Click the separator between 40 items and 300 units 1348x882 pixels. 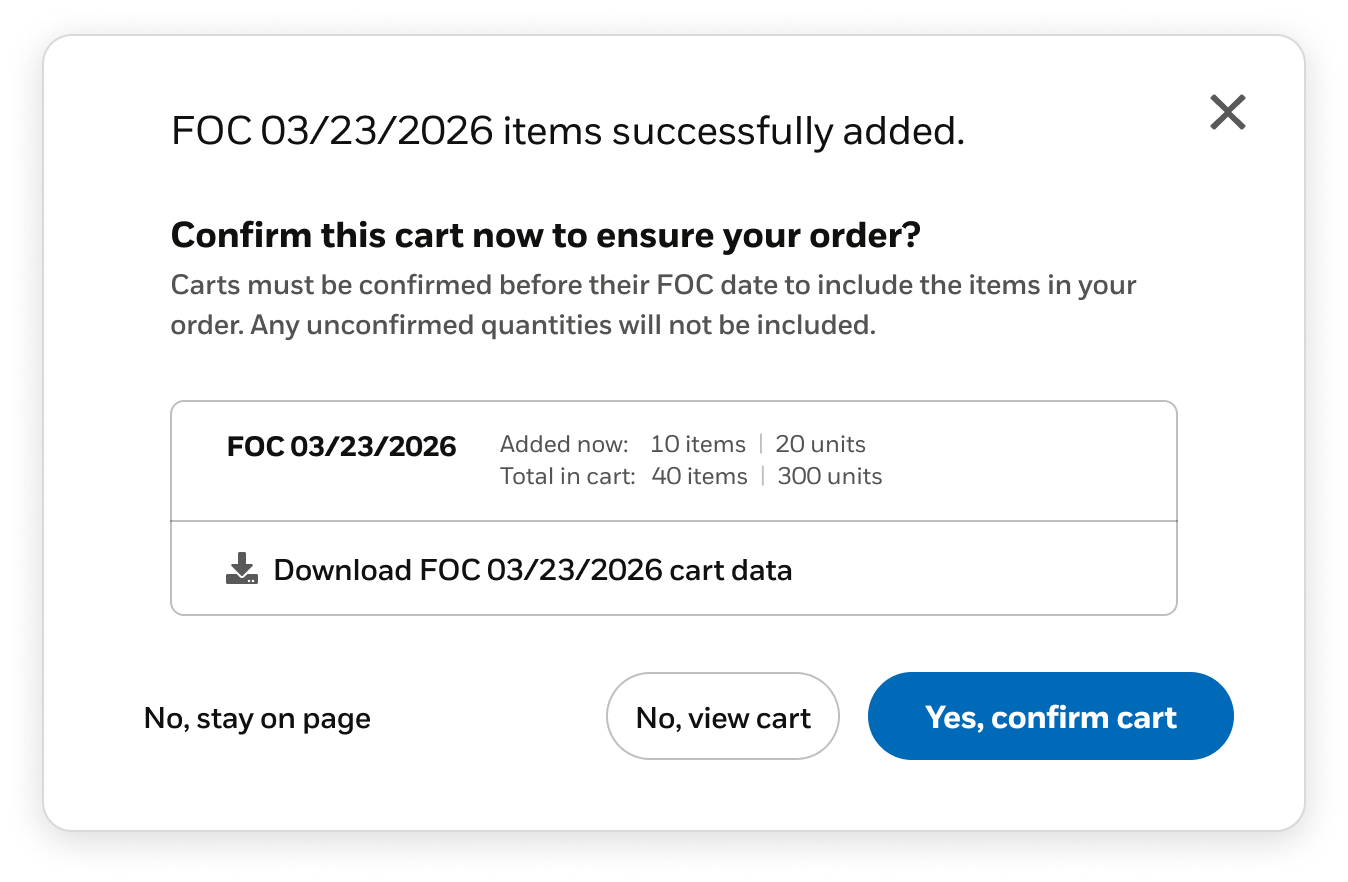[762, 476]
